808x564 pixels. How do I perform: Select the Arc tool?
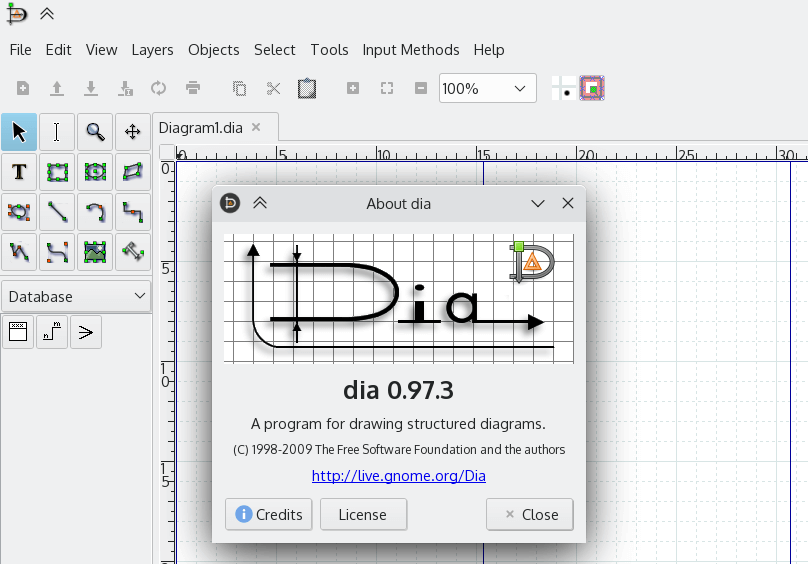tap(95, 212)
